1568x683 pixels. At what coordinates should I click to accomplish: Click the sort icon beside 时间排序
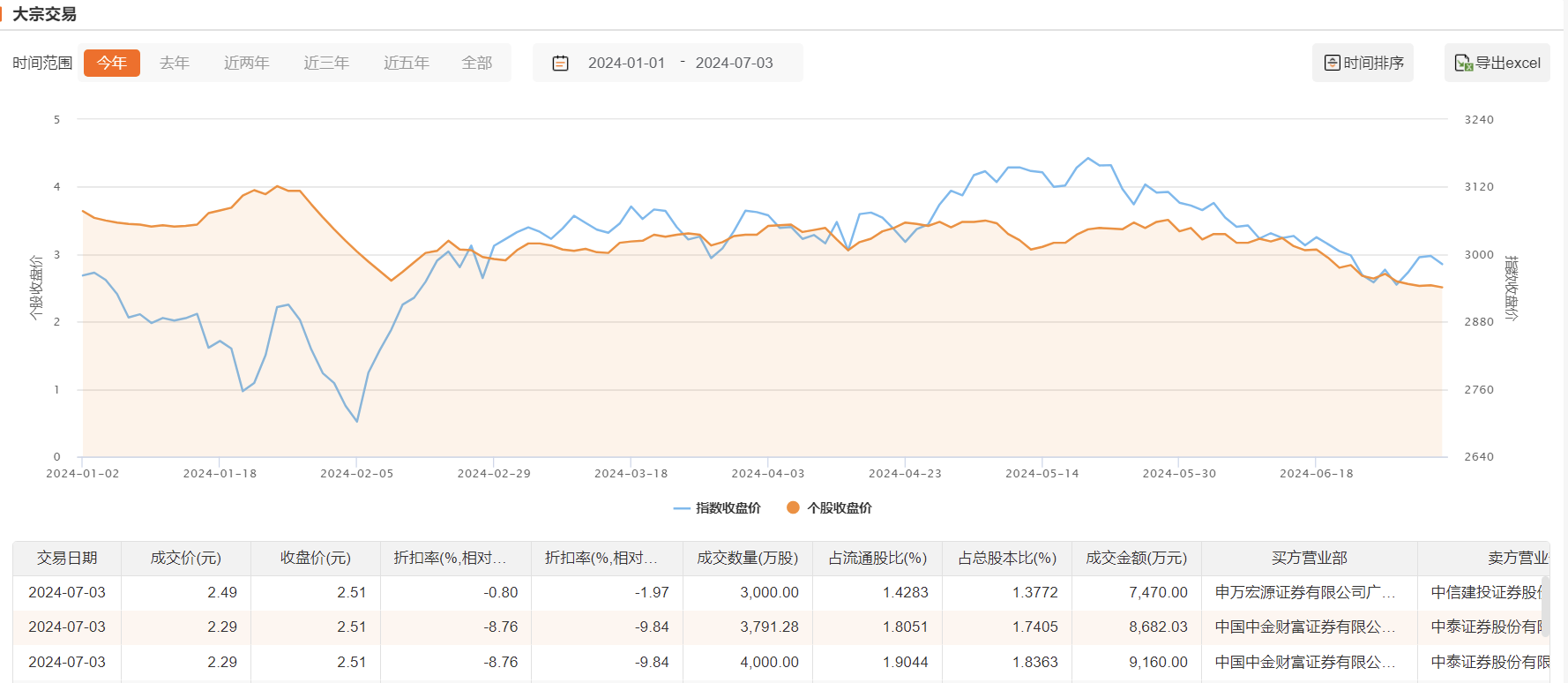pyautogui.click(x=1332, y=63)
